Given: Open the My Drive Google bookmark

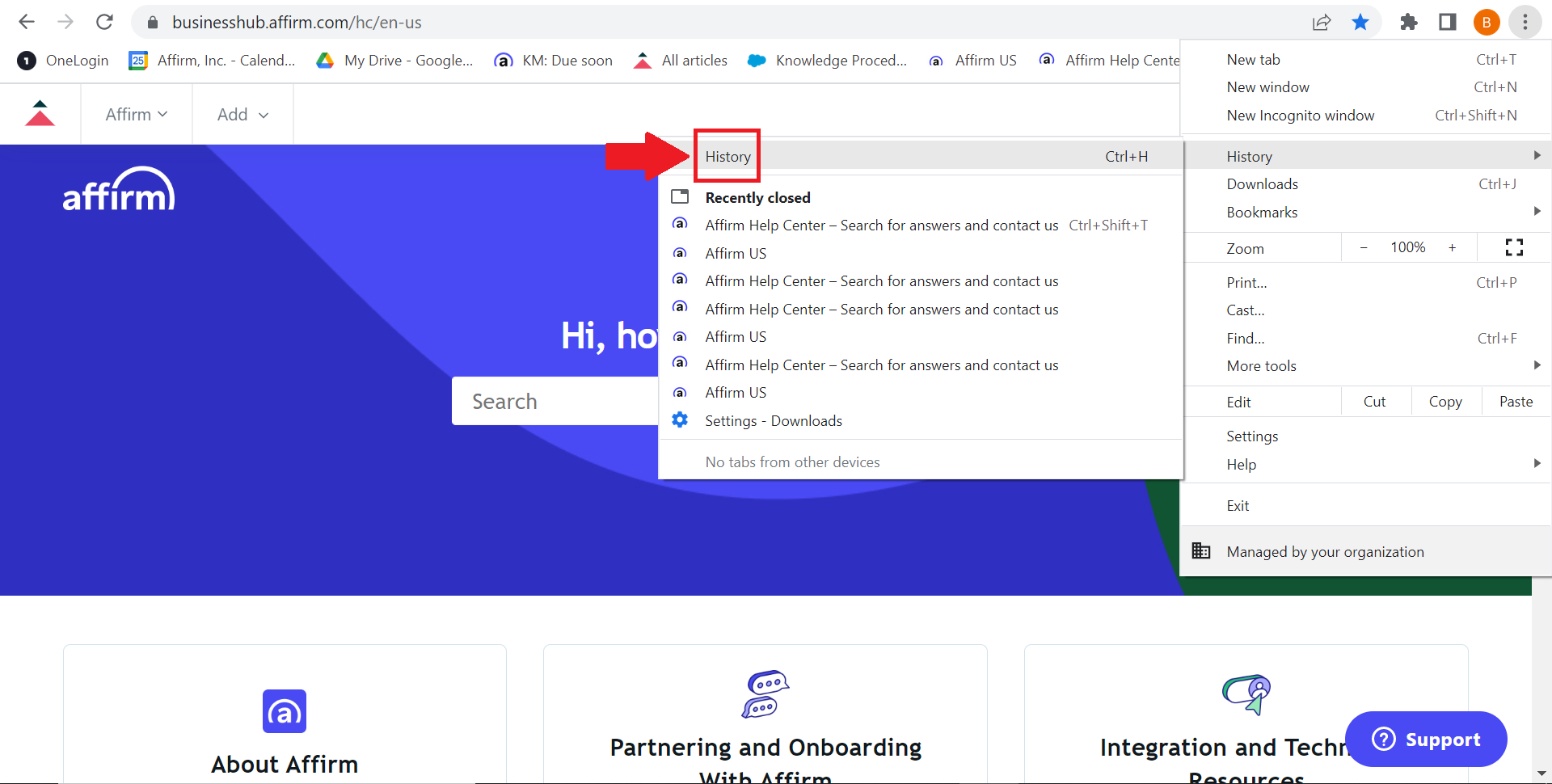Looking at the screenshot, I should [394, 61].
